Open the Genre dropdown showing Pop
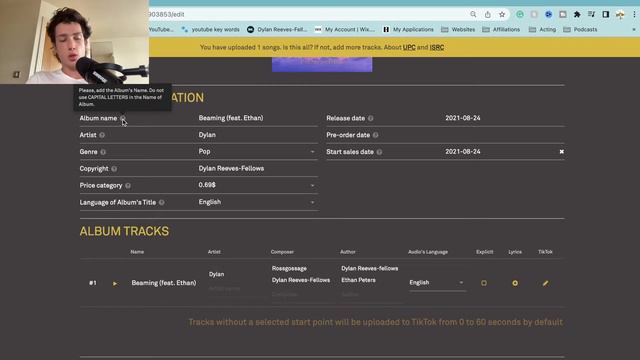Viewport: 640px width, 360px height. point(257,151)
